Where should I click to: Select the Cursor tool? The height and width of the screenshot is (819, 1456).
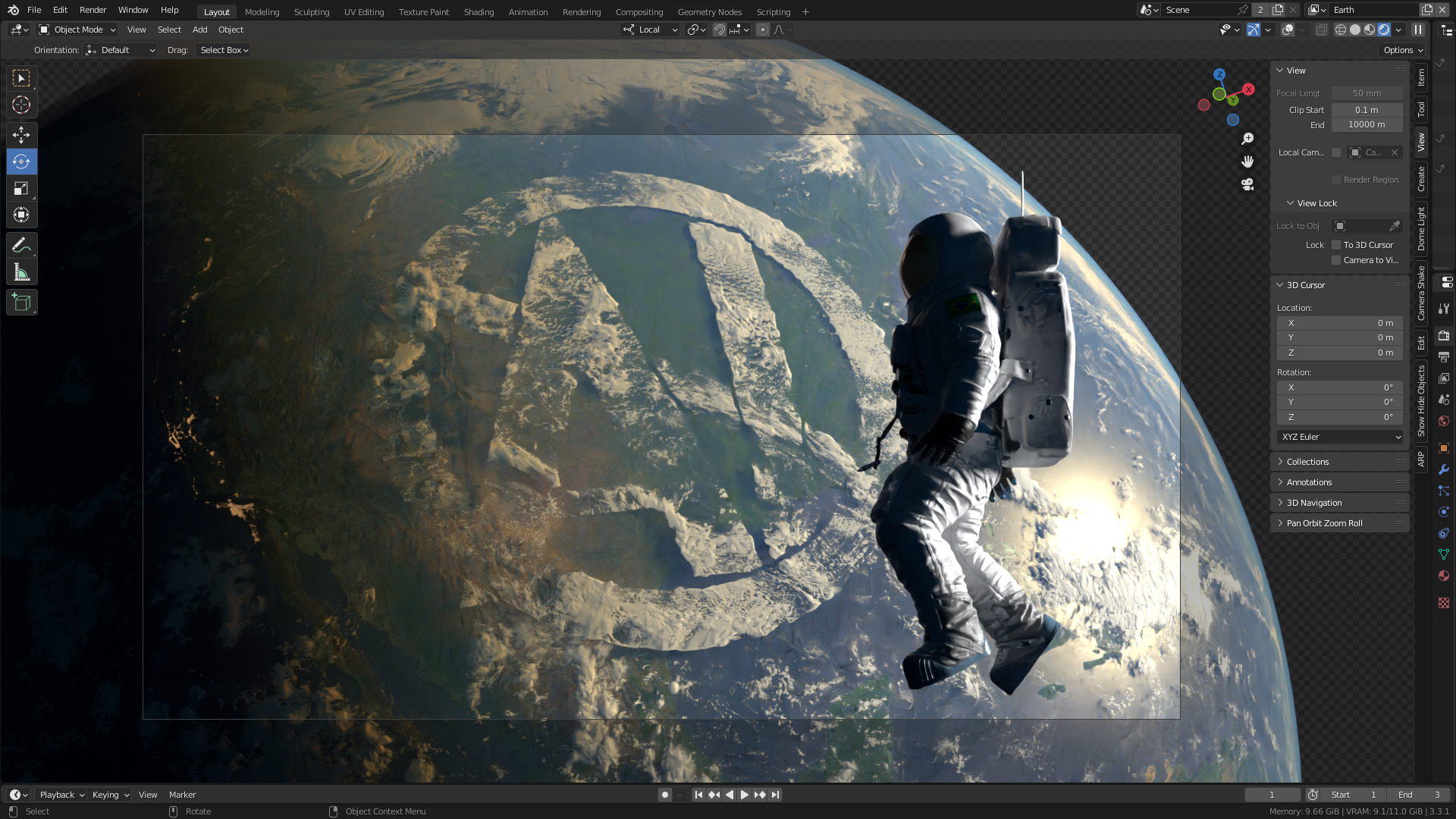click(x=21, y=105)
